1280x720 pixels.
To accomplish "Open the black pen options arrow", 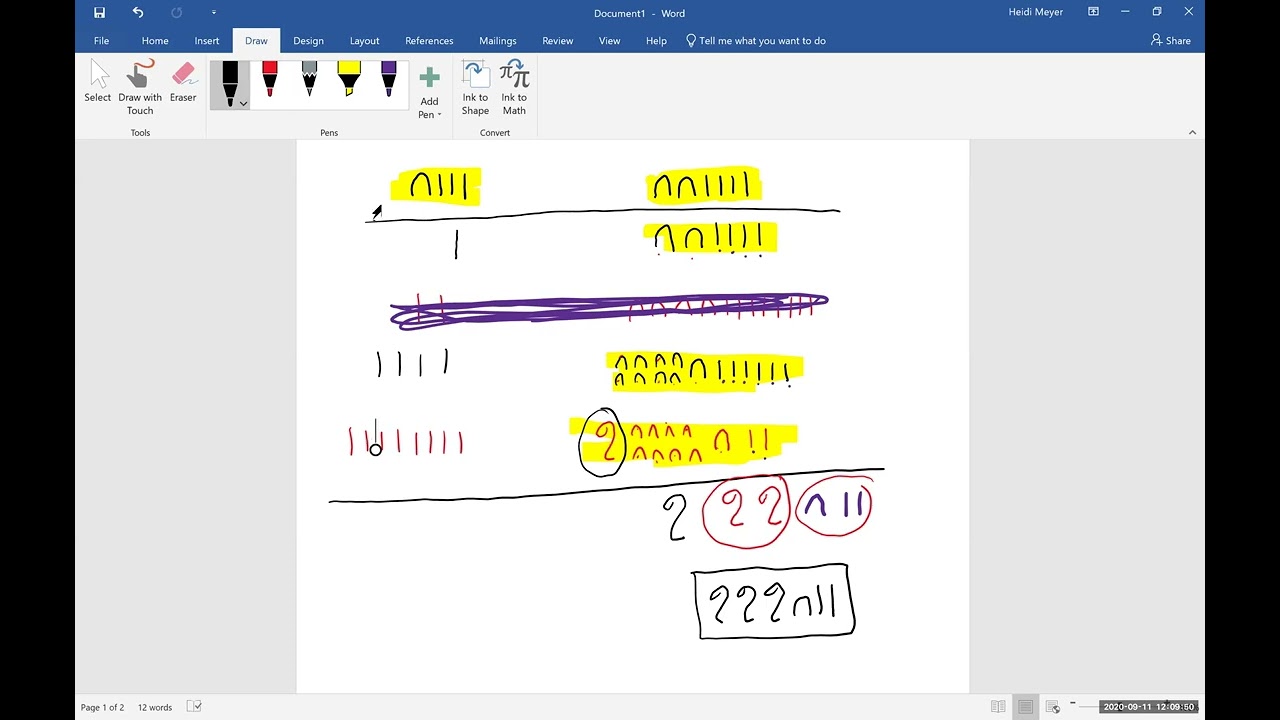I will point(242,103).
